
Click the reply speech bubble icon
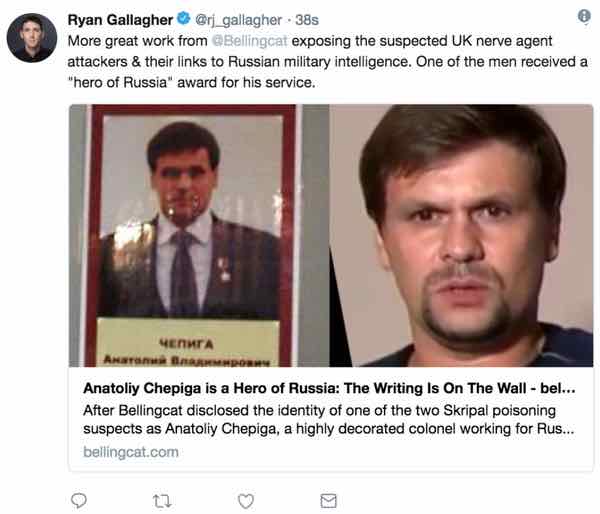point(80,499)
